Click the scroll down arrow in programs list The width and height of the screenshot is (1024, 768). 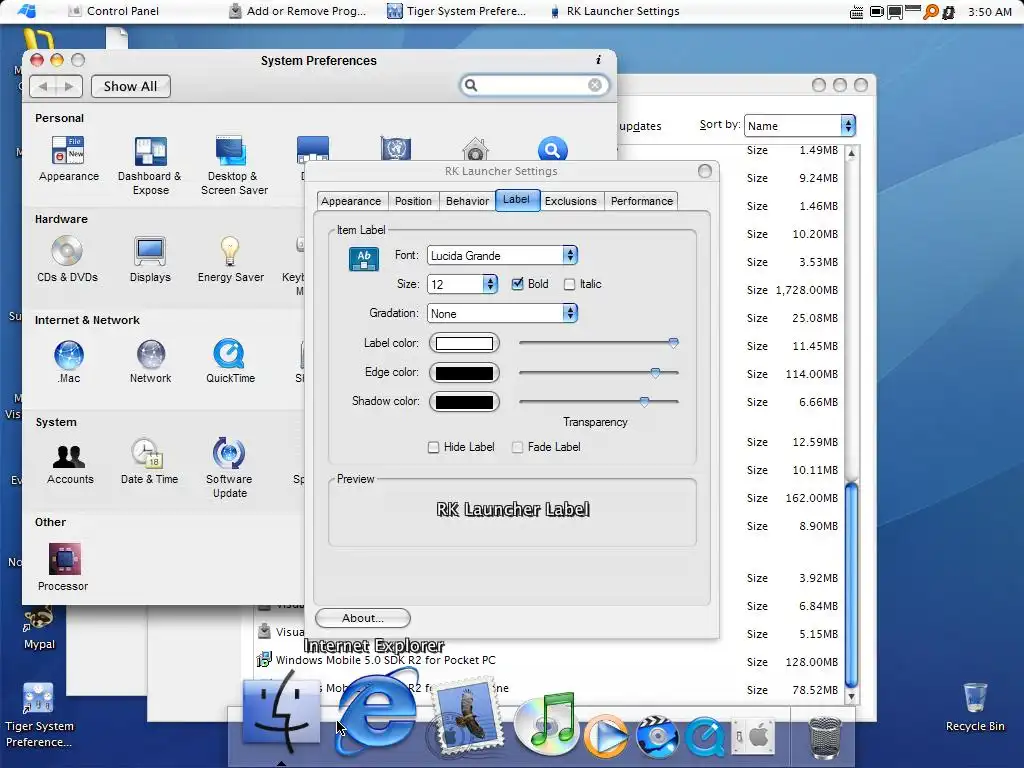click(851, 697)
